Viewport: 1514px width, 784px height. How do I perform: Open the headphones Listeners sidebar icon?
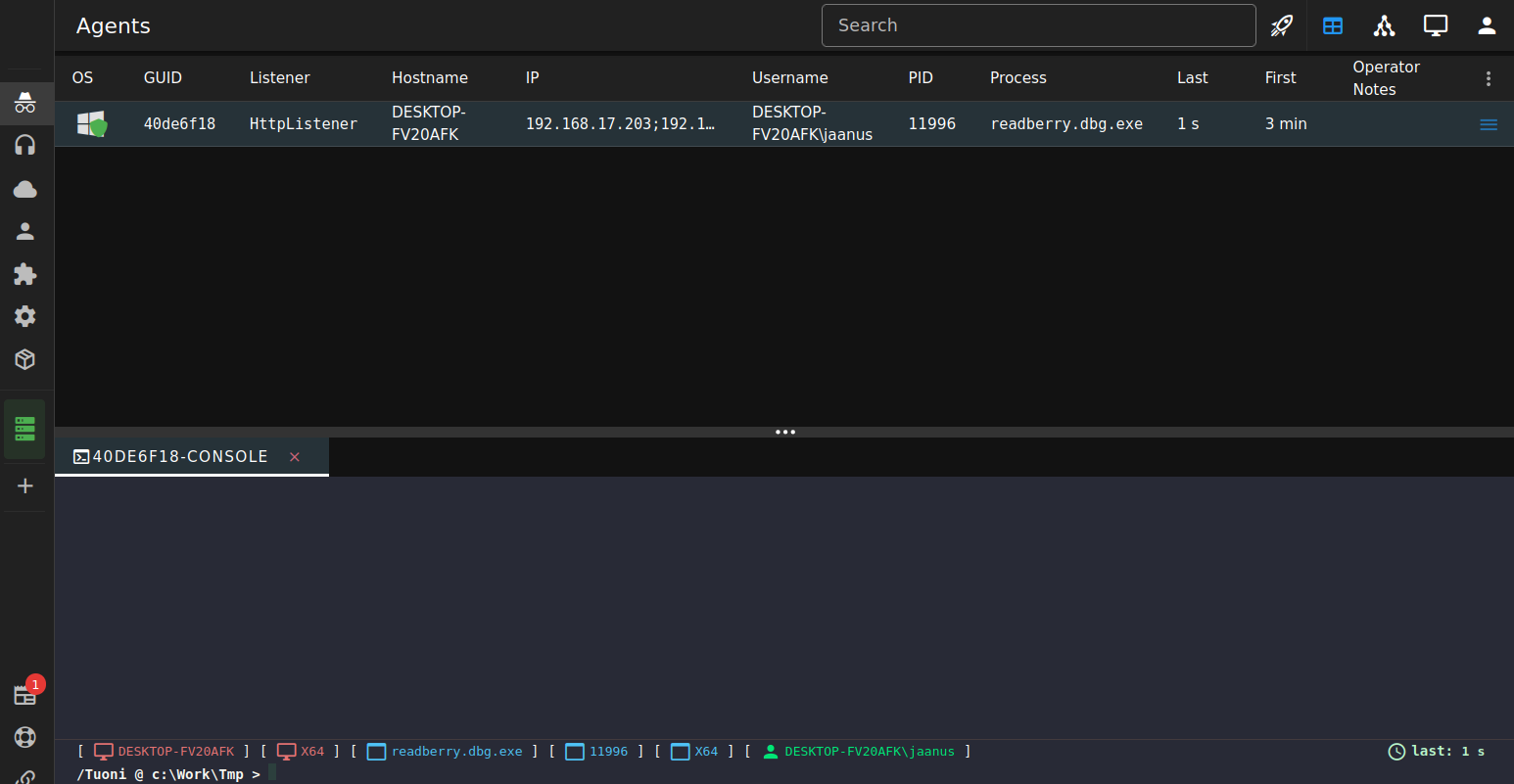[25, 146]
